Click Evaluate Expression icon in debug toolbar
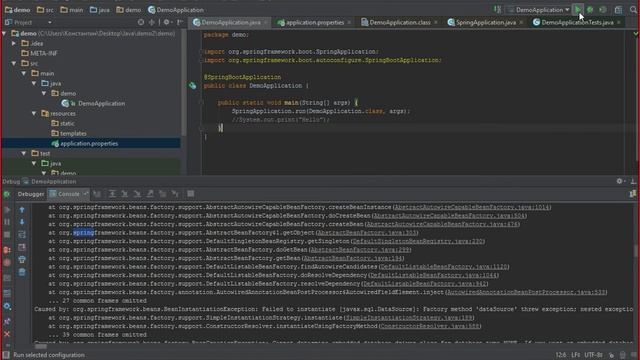Screen dimensions: 640x360 191,194
